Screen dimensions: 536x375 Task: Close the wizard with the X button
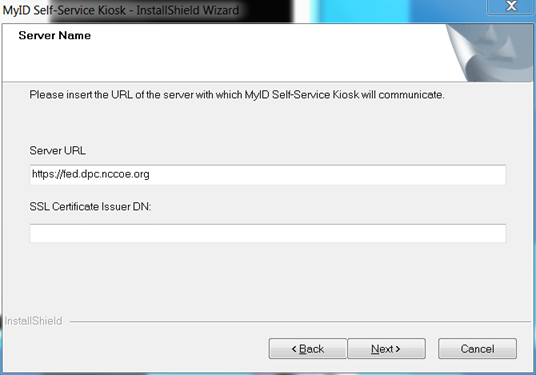(x=511, y=6)
